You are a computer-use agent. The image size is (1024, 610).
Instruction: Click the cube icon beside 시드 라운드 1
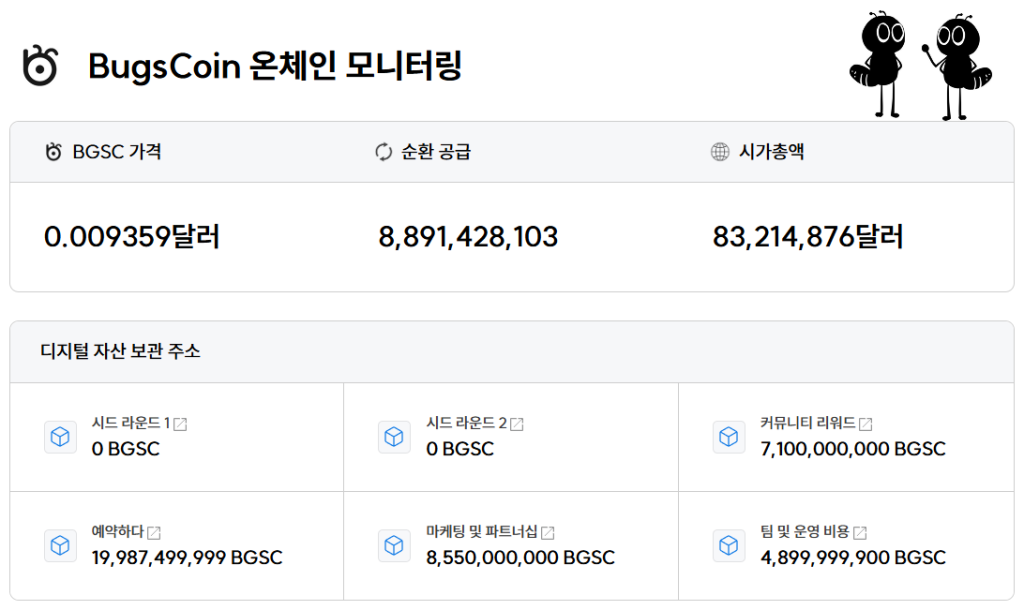click(x=60, y=437)
